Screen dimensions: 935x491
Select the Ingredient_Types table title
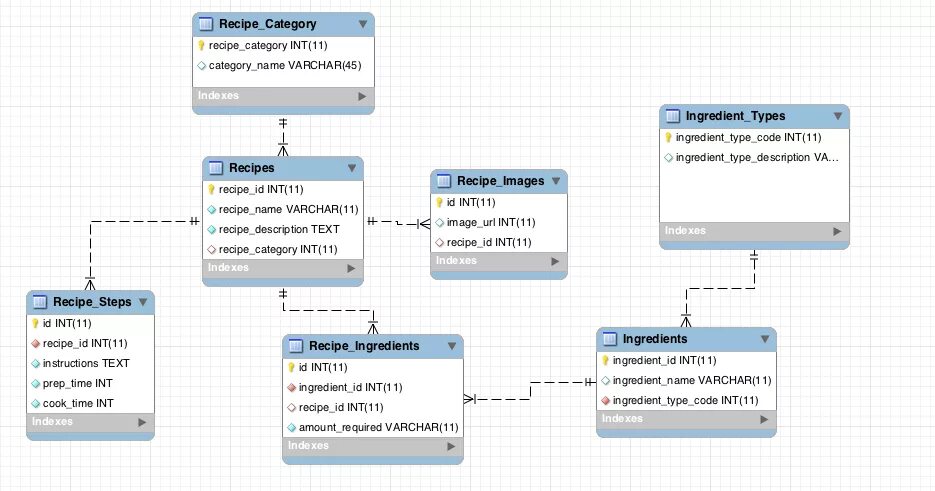click(x=735, y=116)
